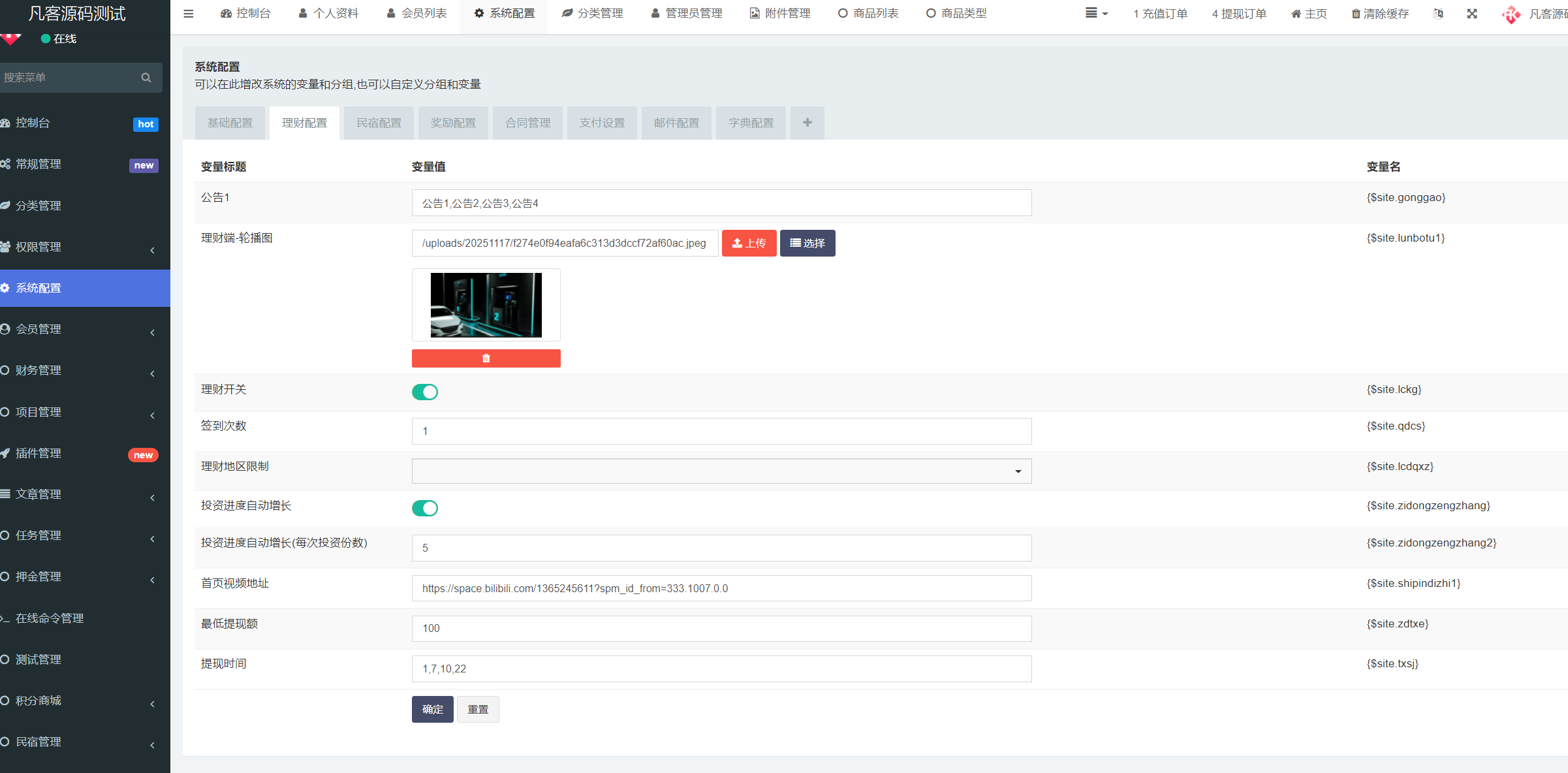Click the uploaded carousel image thumbnail
1568x773 pixels.
[x=486, y=305]
